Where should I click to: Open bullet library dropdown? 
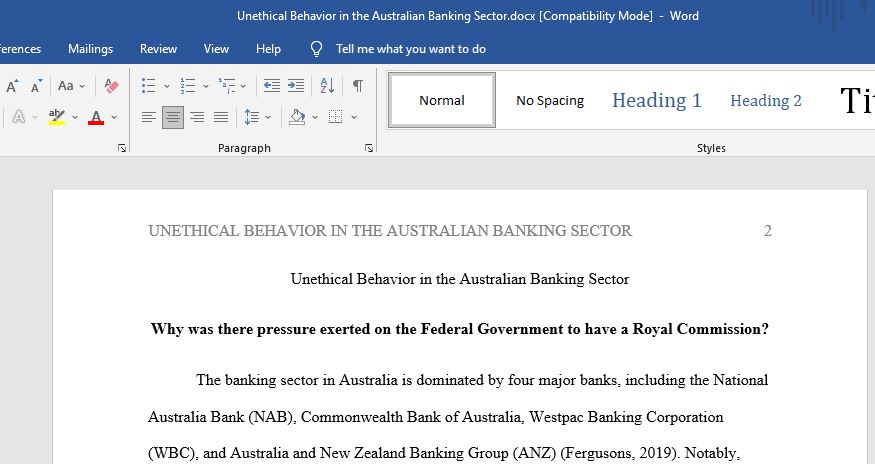pyautogui.click(x=166, y=86)
